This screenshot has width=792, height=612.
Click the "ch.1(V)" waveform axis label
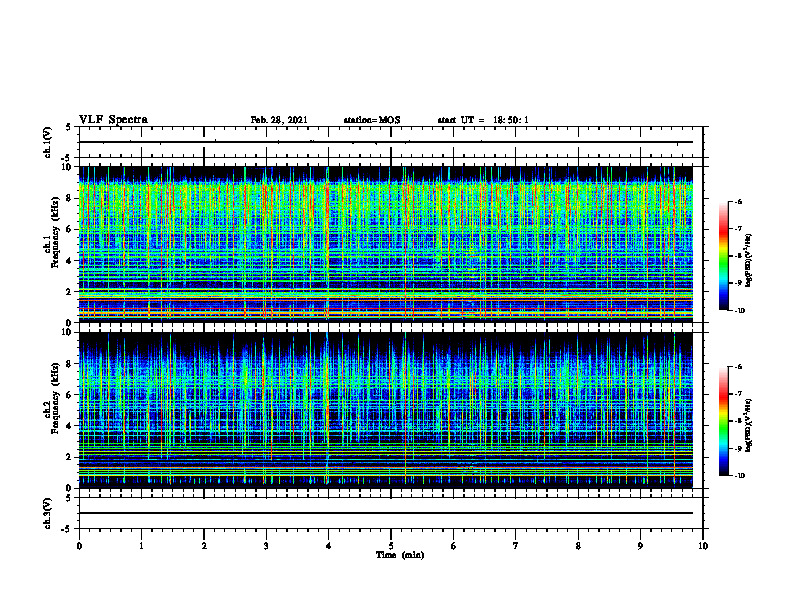click(x=48, y=142)
